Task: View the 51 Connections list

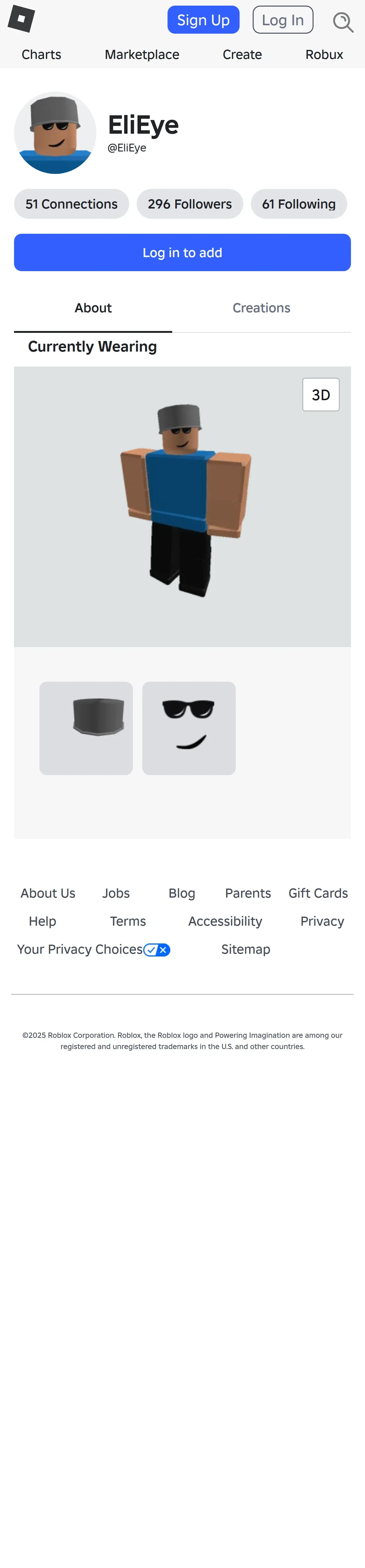Action: coord(71,204)
